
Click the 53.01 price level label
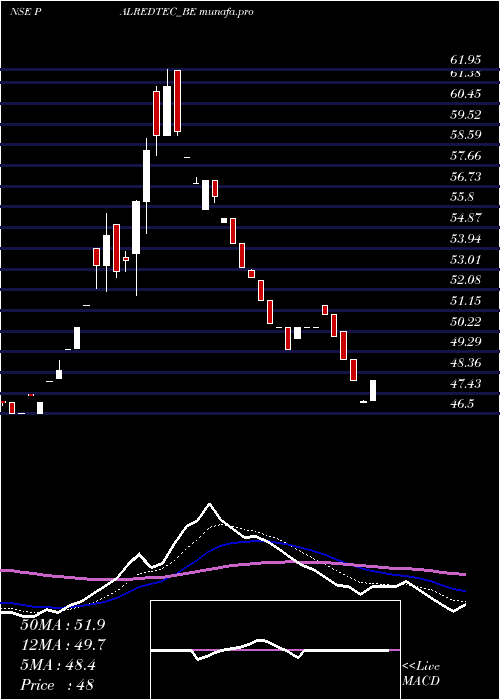pos(465,260)
